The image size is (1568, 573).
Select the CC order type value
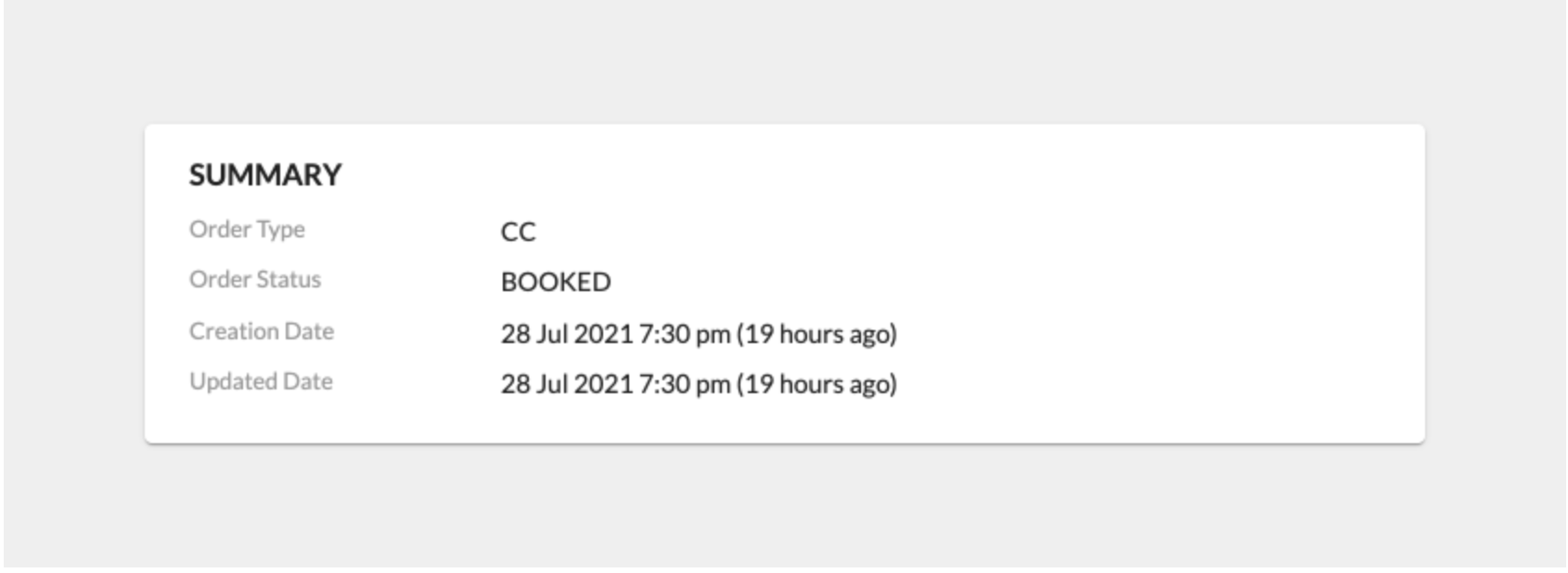pos(518,232)
